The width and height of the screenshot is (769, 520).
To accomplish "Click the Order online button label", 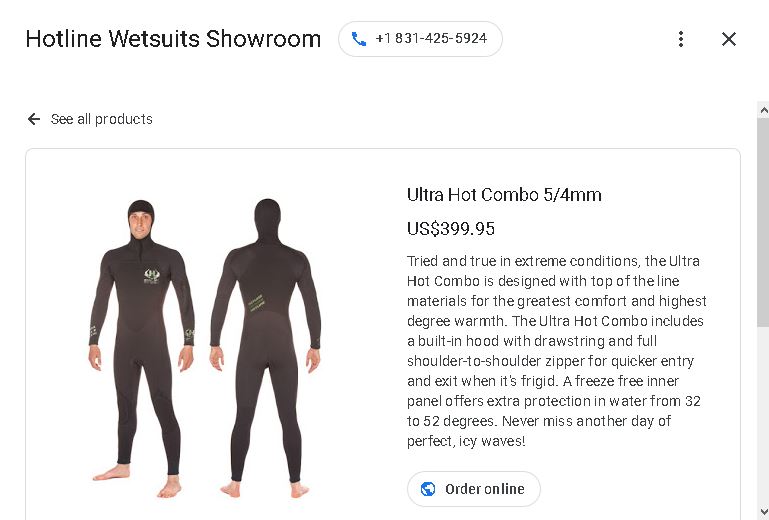I will pyautogui.click(x=485, y=489).
